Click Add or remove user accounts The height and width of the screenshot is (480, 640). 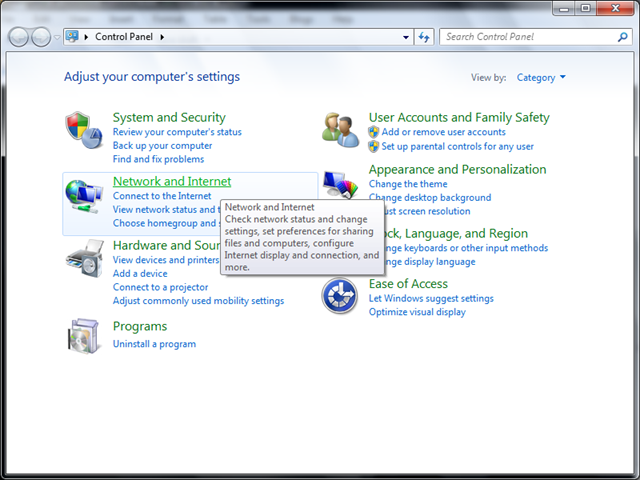coord(443,132)
